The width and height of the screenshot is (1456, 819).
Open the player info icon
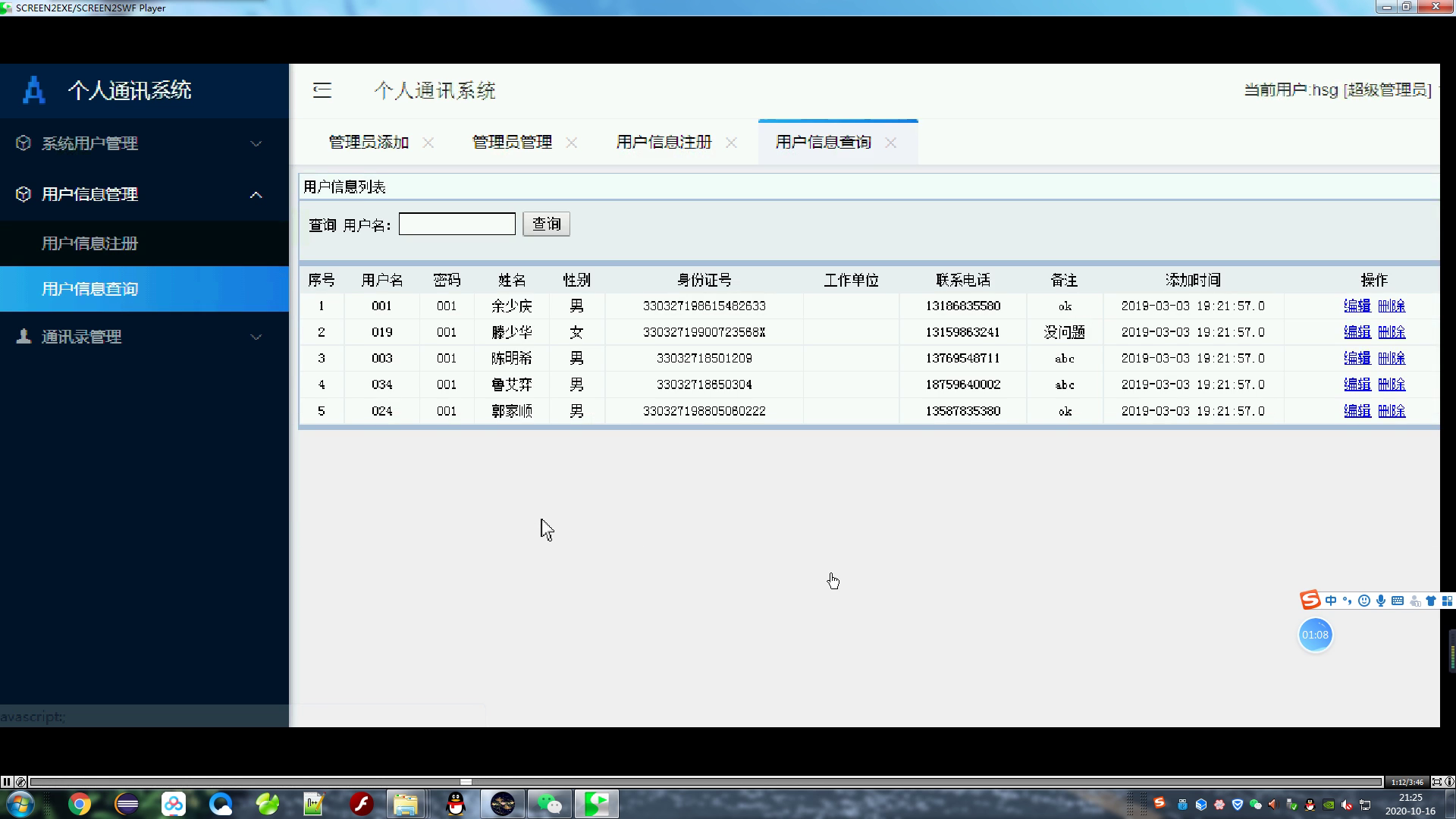[1449, 782]
